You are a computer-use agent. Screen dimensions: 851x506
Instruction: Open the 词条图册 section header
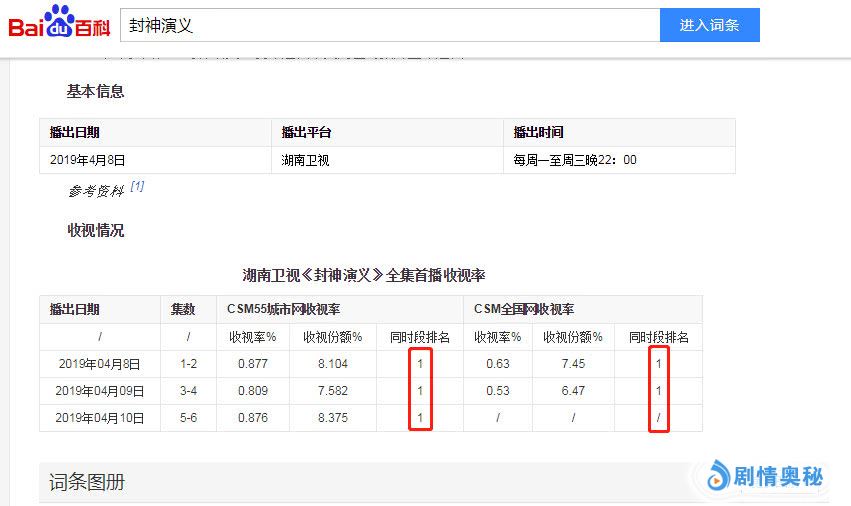88,483
